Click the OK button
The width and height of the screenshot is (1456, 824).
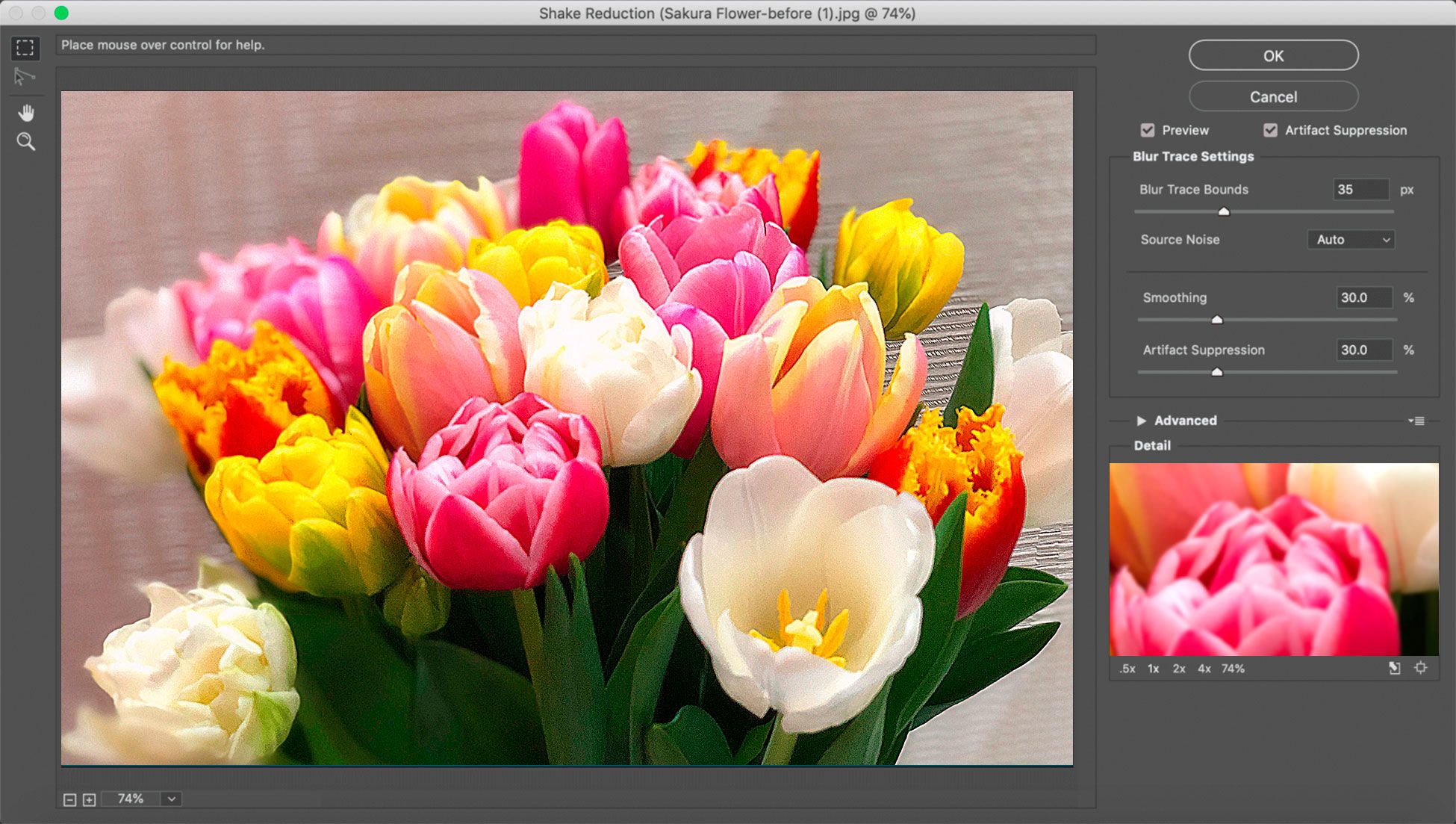click(1273, 55)
